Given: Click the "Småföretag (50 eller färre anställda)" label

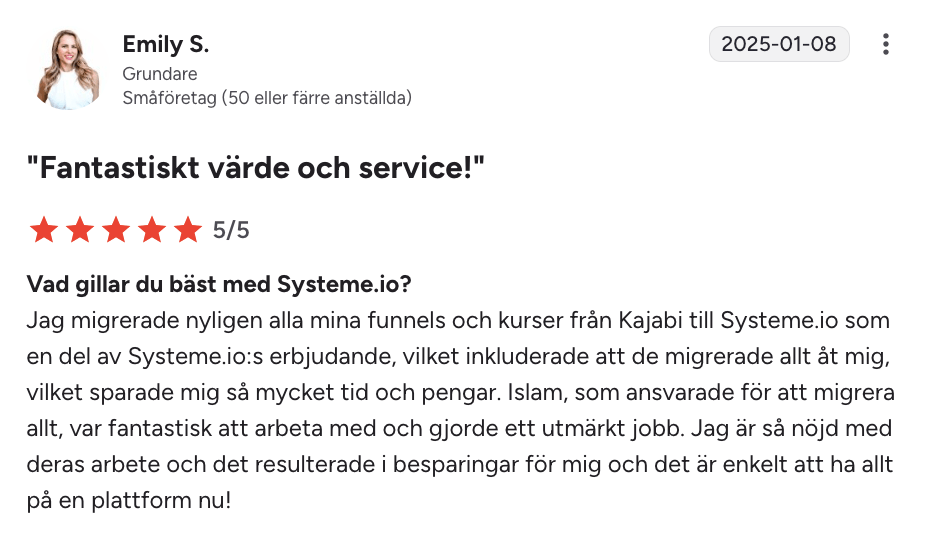Looking at the screenshot, I should point(267,98).
